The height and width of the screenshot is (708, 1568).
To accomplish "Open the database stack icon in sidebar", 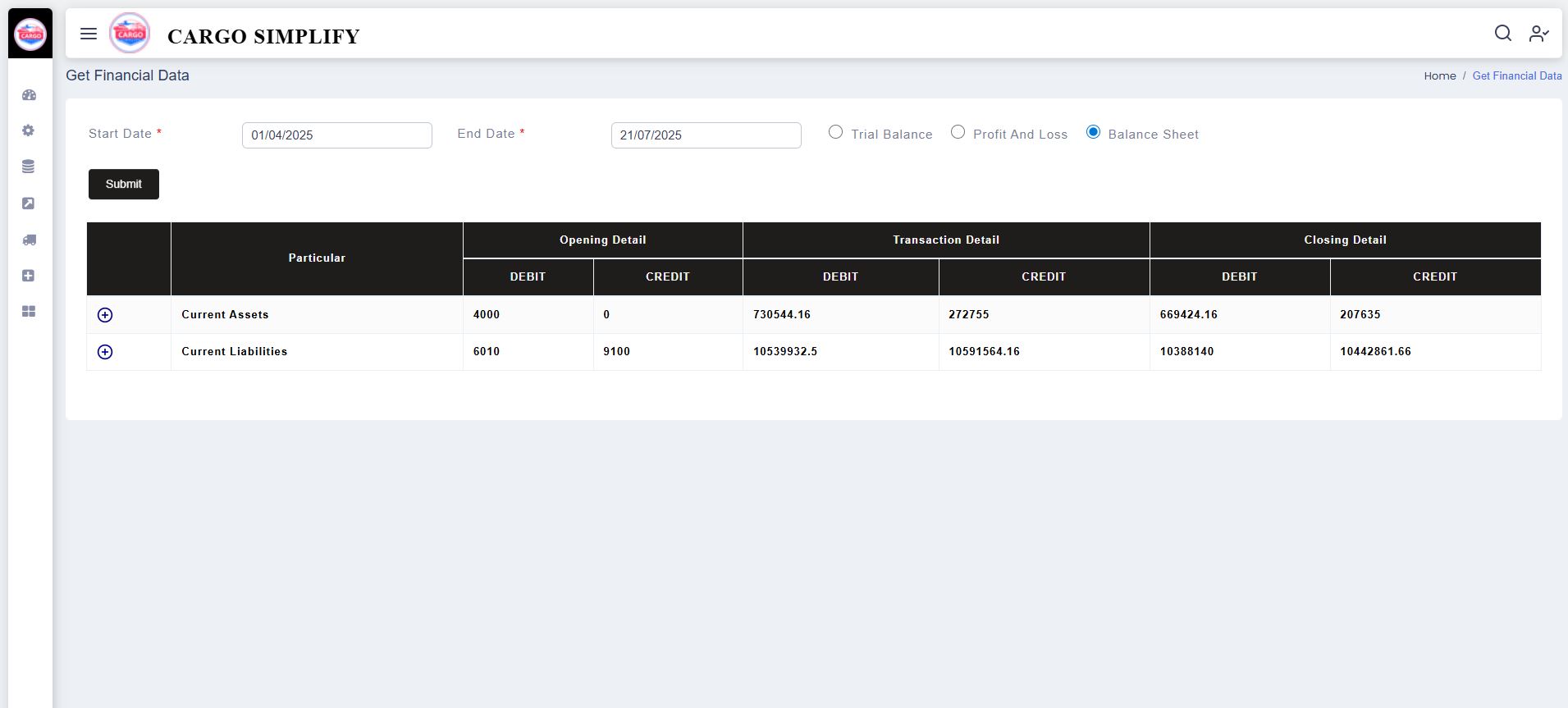I will tap(29, 167).
